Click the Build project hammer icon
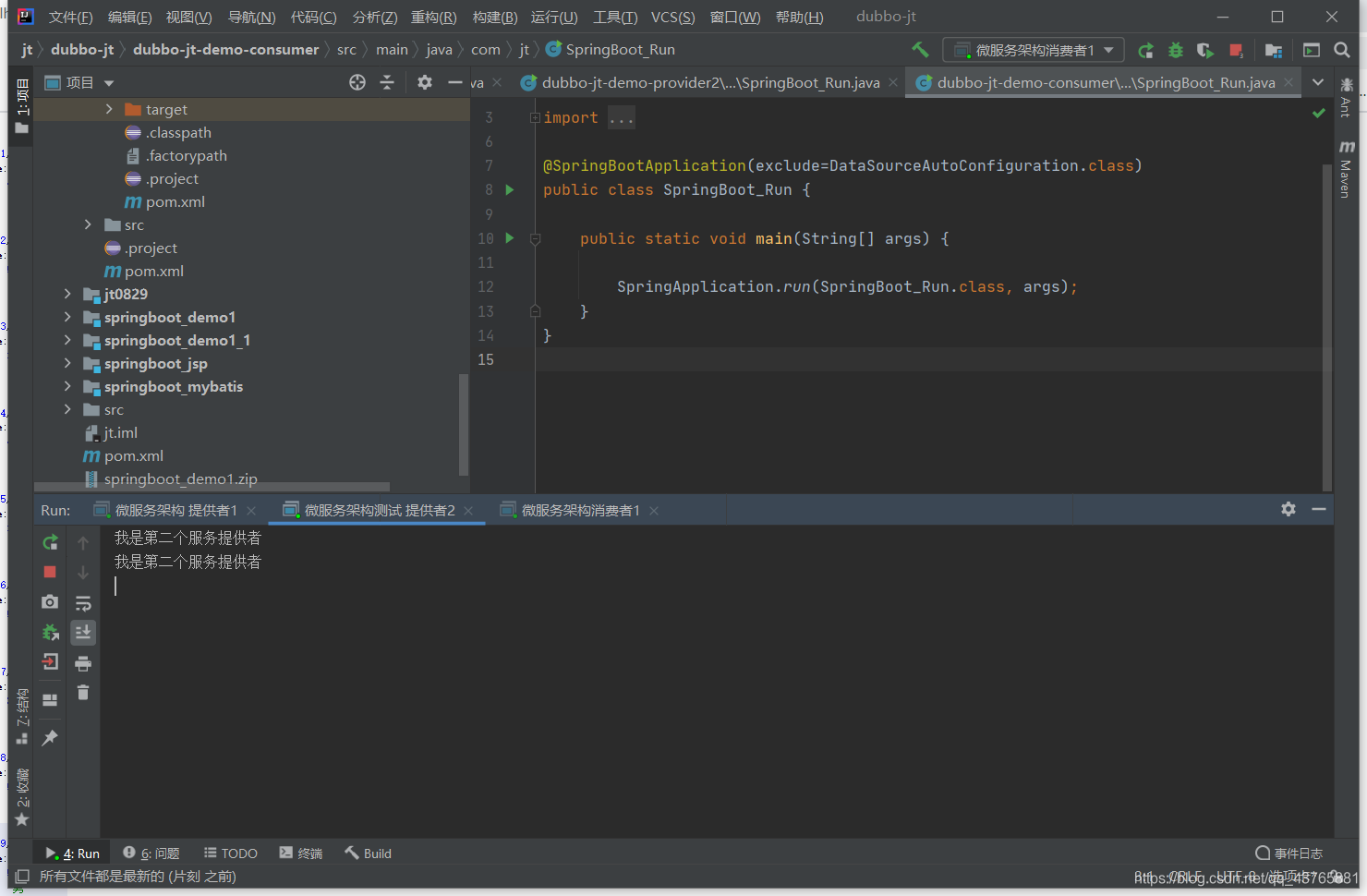This screenshot has height=896, width=1367. [x=920, y=50]
